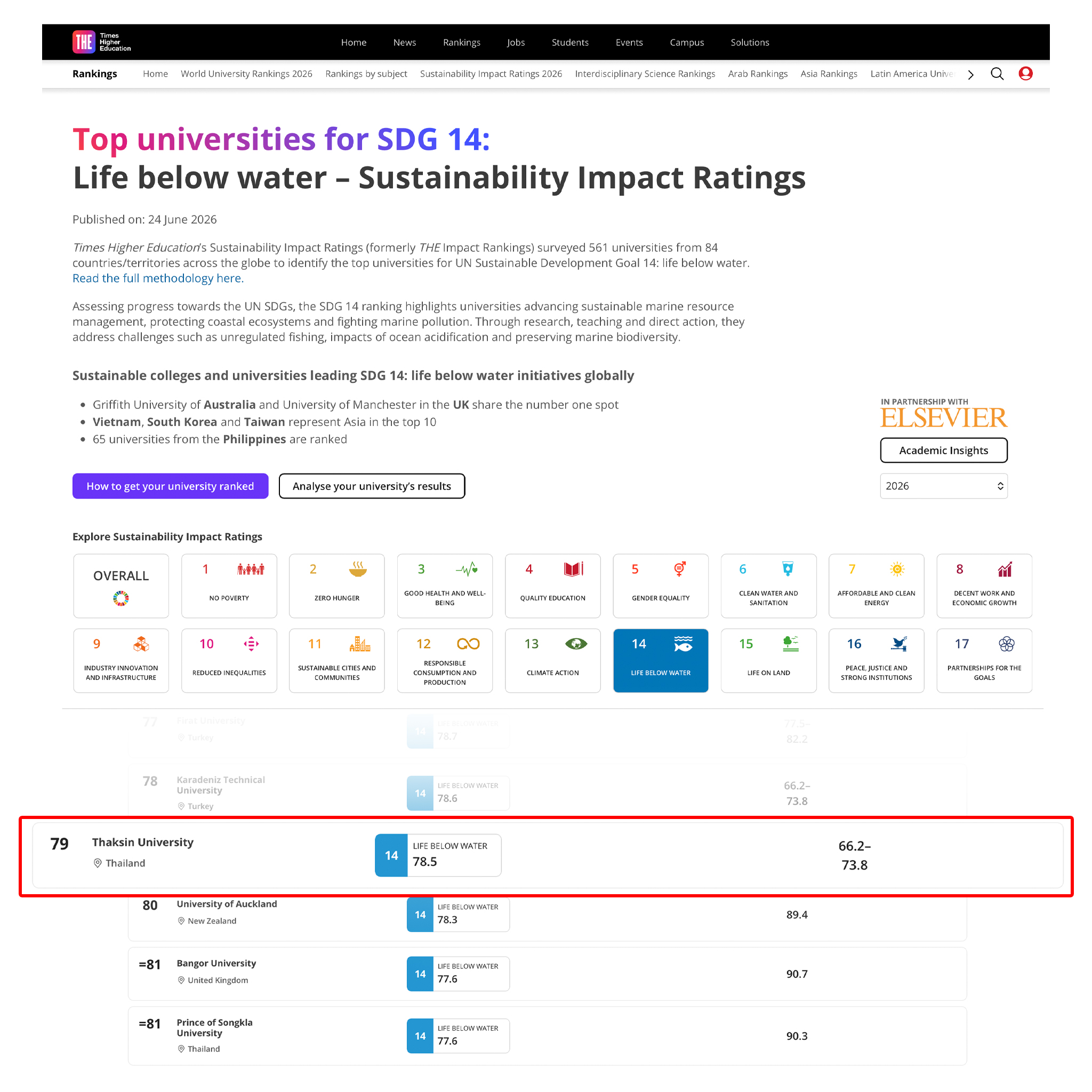Click Analyse your university's results button
This screenshot has height=1092, width=1092.
click(x=372, y=486)
